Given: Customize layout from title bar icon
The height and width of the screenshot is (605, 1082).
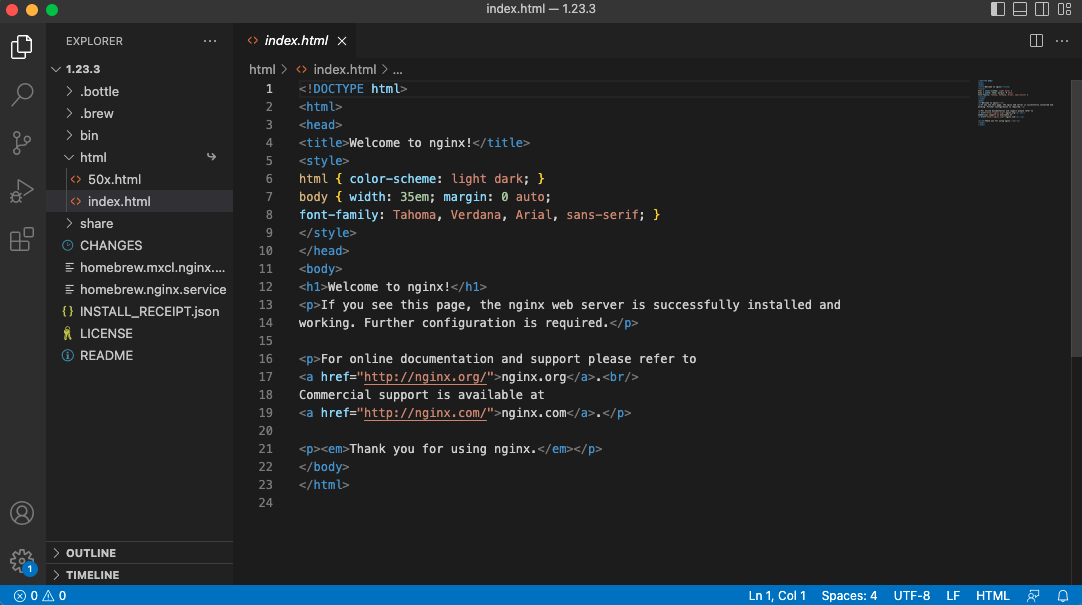Looking at the screenshot, I should [1065, 9].
